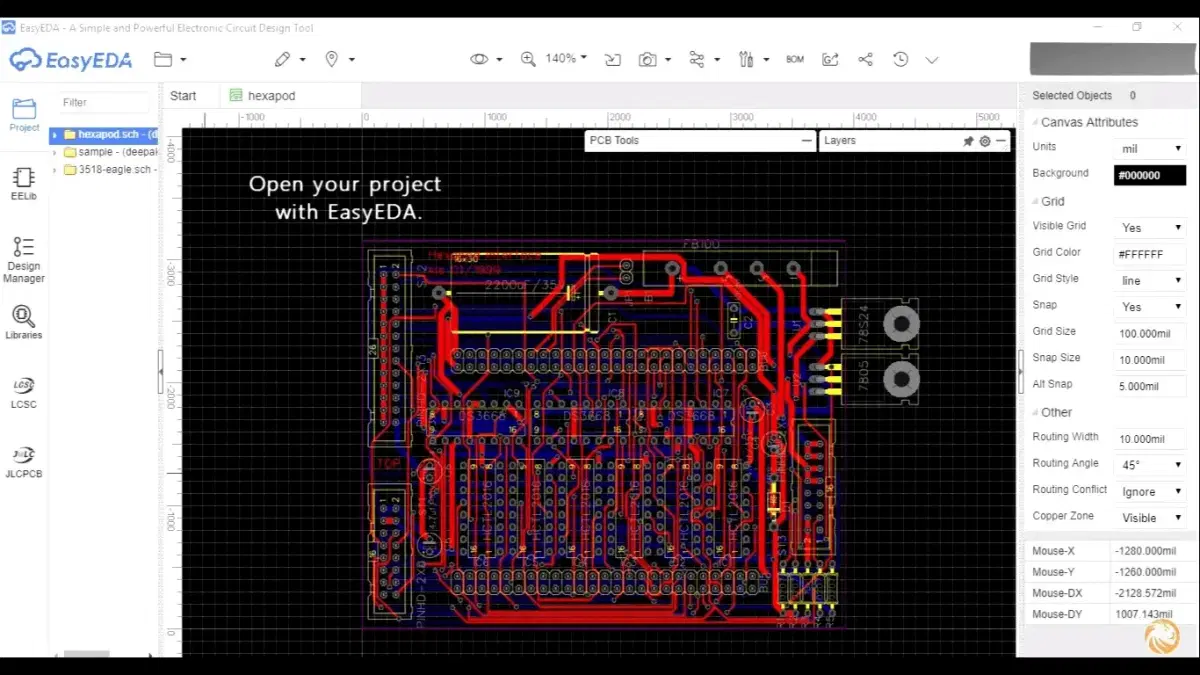Open the Libraries search panel
The image size is (1200, 675).
coord(23,323)
